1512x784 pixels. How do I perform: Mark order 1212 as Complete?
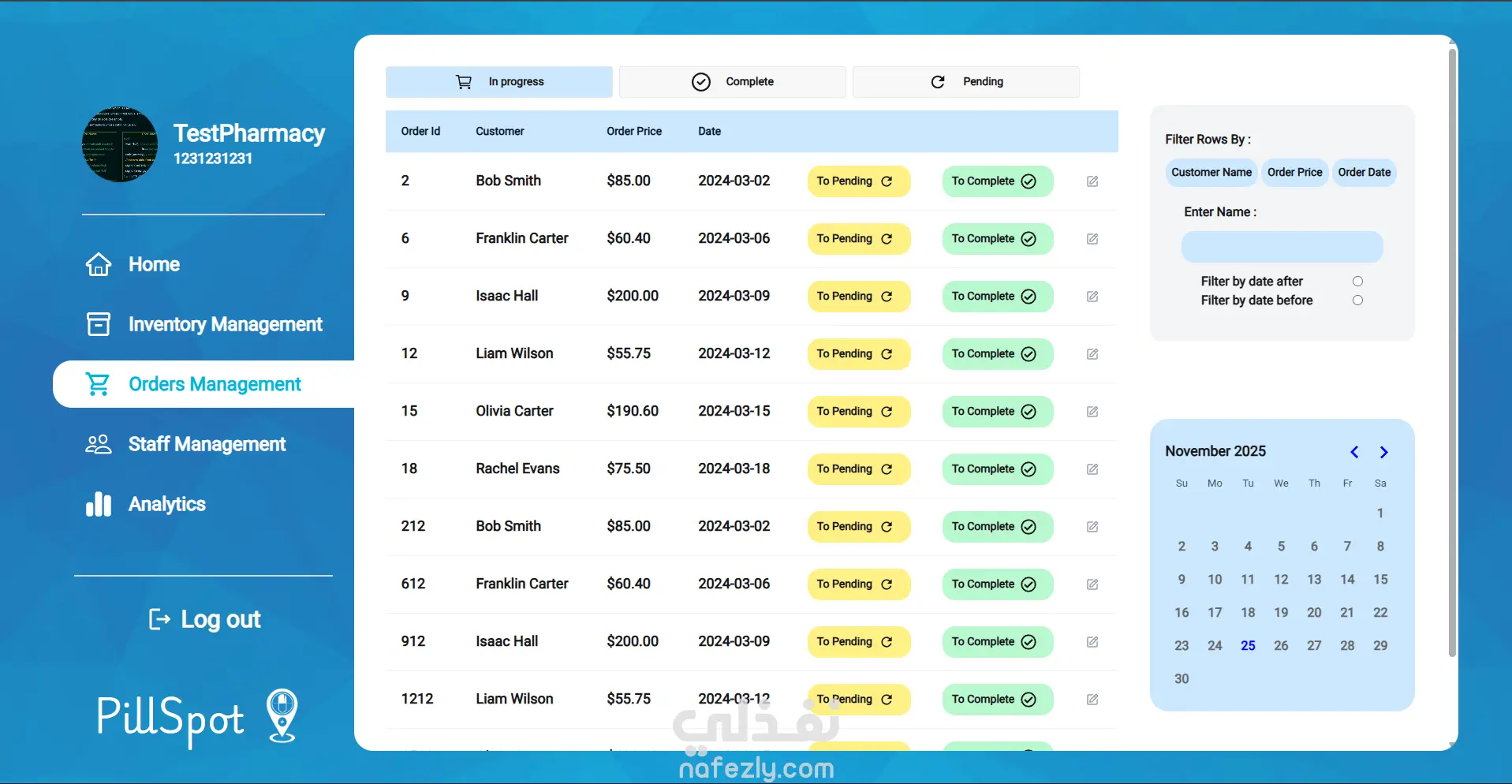998,700
